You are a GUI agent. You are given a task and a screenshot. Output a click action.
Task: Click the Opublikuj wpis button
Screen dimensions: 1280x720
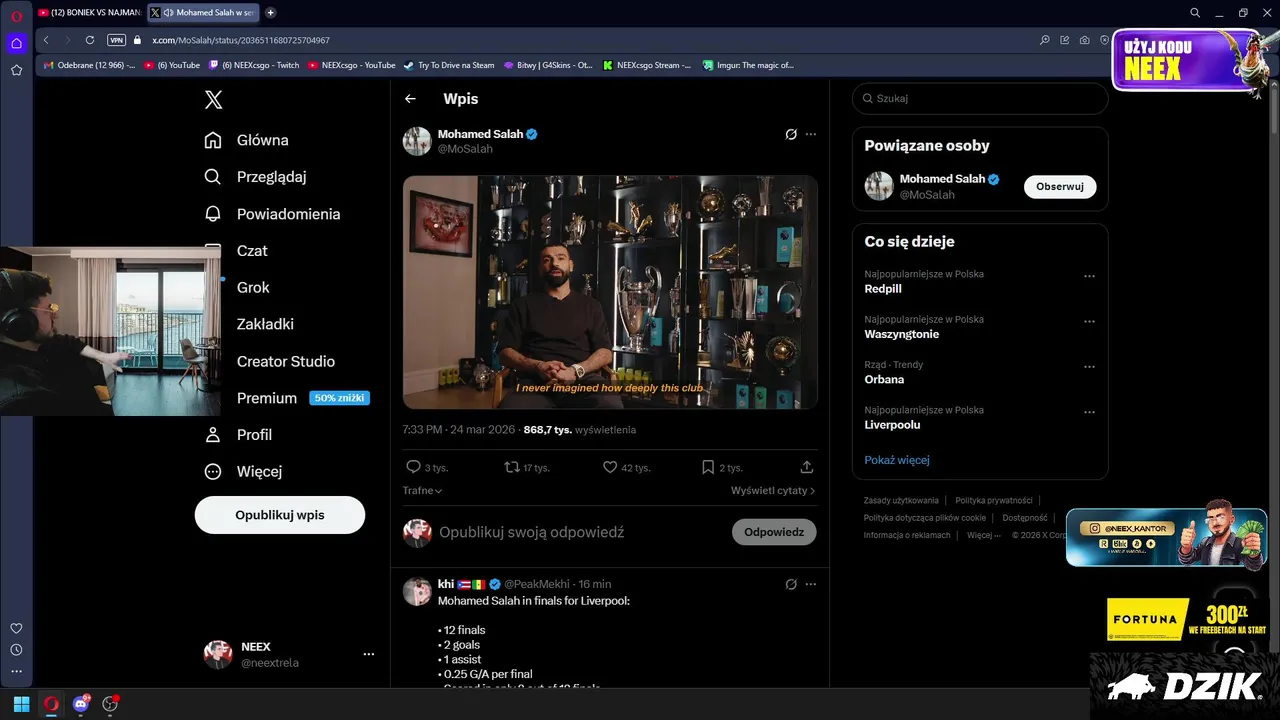[280, 515]
